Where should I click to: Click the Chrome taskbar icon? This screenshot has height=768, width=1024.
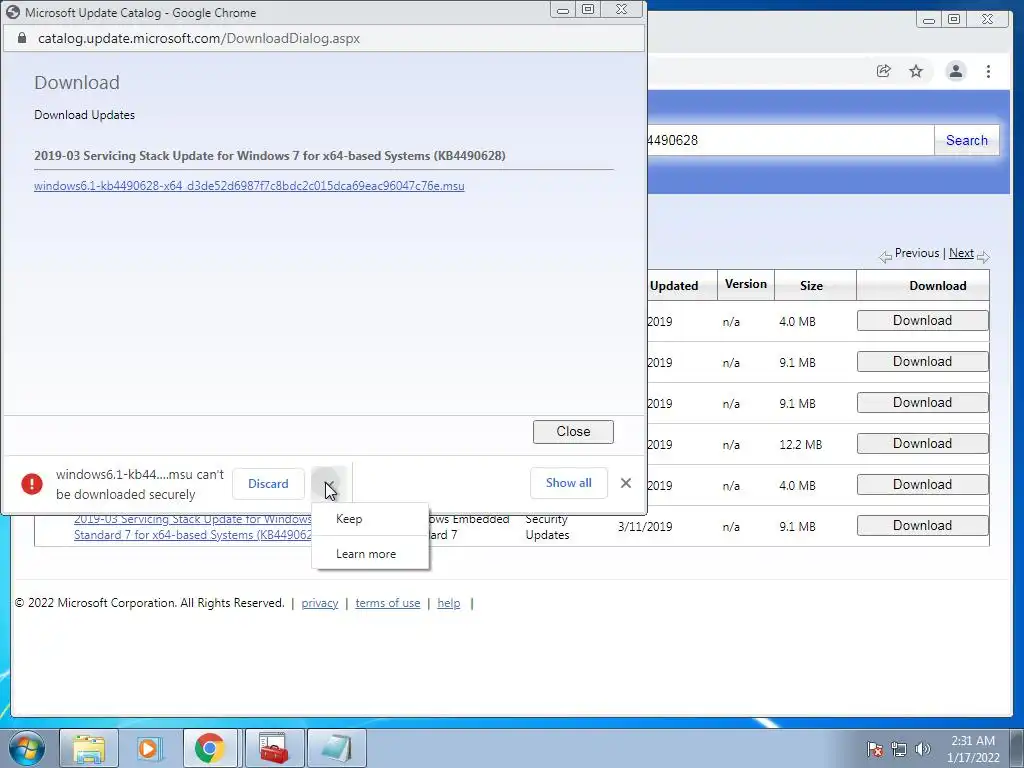click(x=210, y=748)
